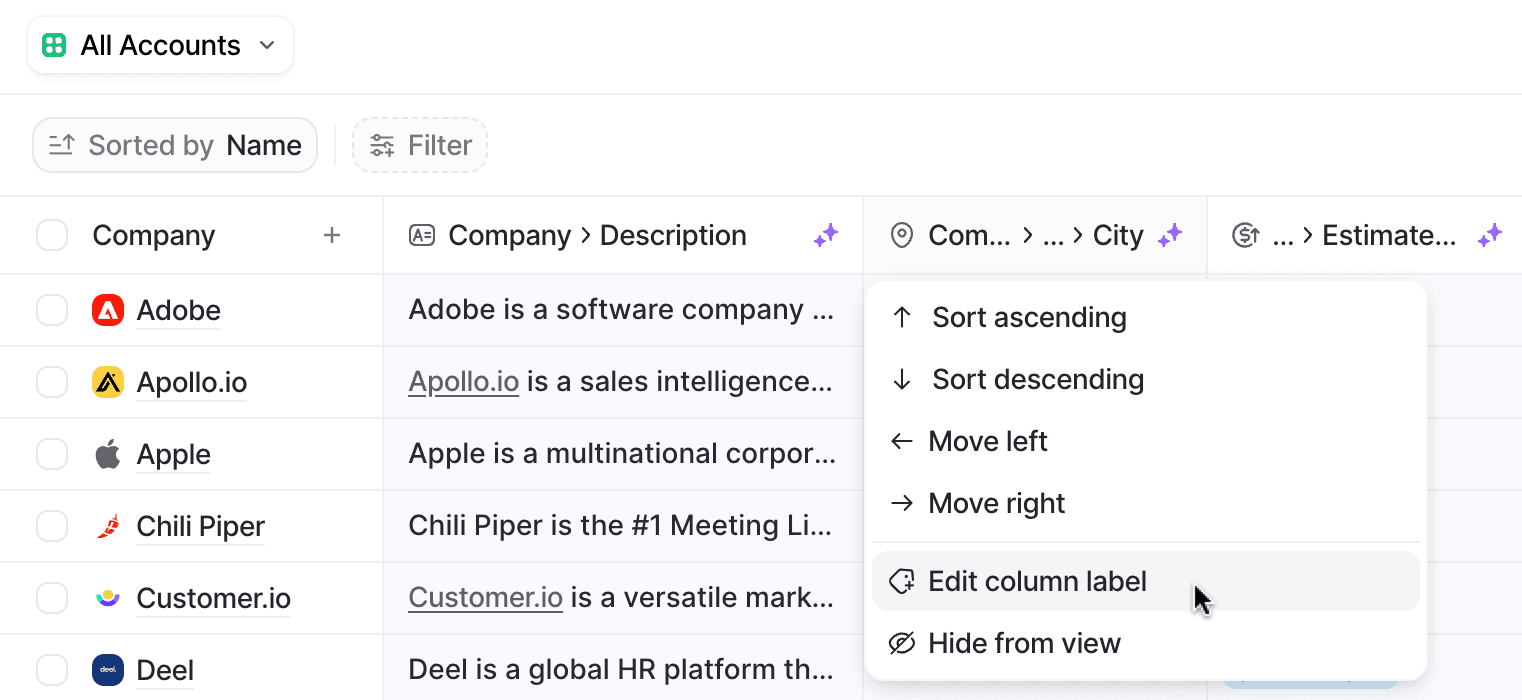Open the Adobe company record
The image size is (1522, 700).
179,310
